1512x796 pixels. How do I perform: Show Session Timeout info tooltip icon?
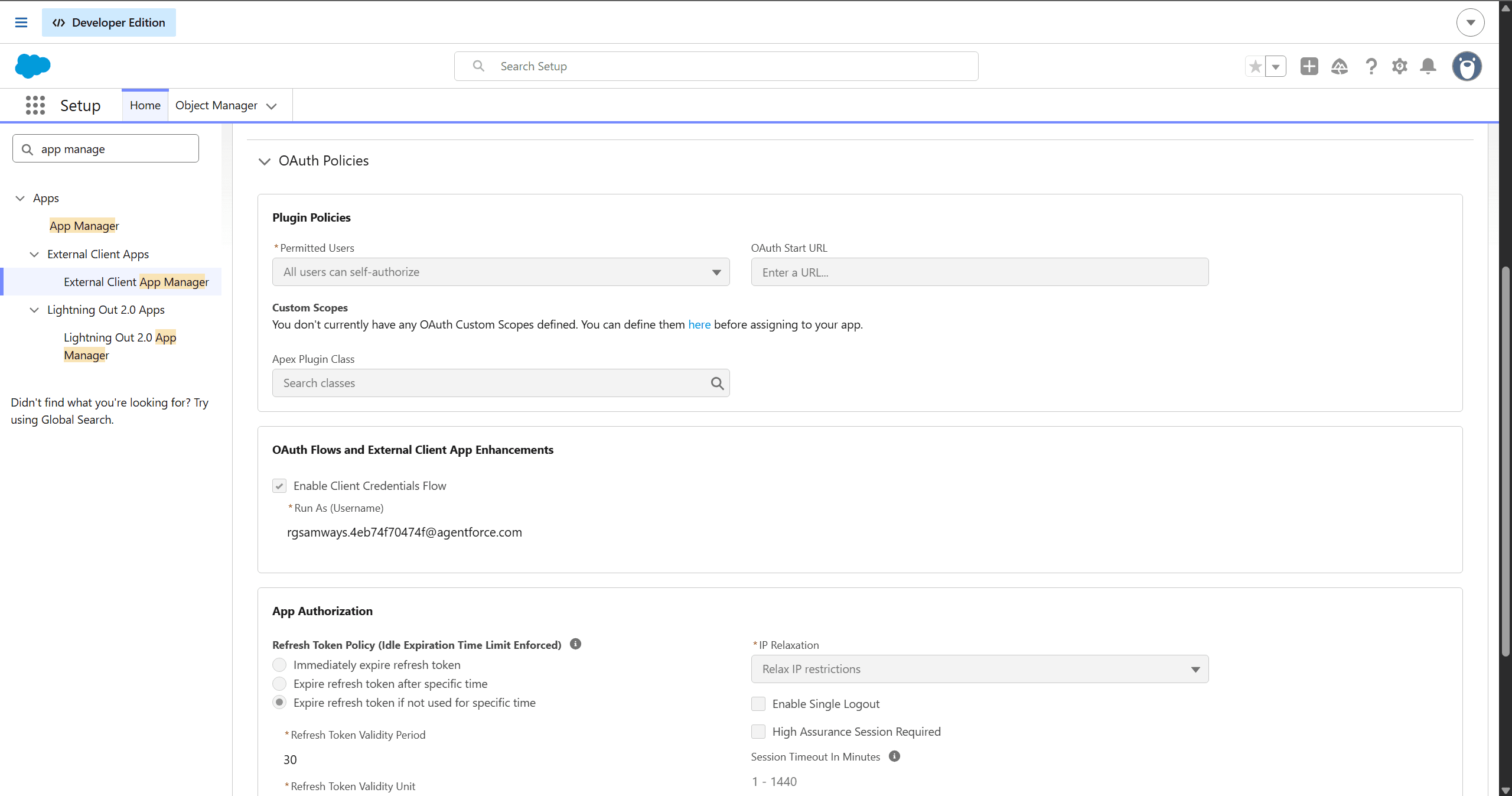point(895,756)
